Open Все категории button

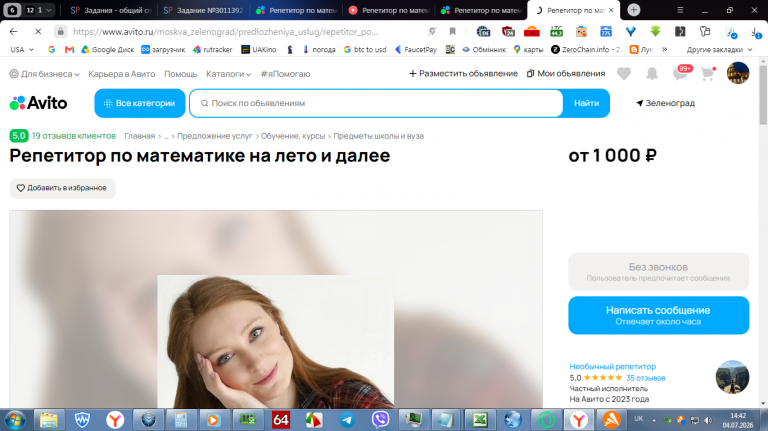[140, 103]
